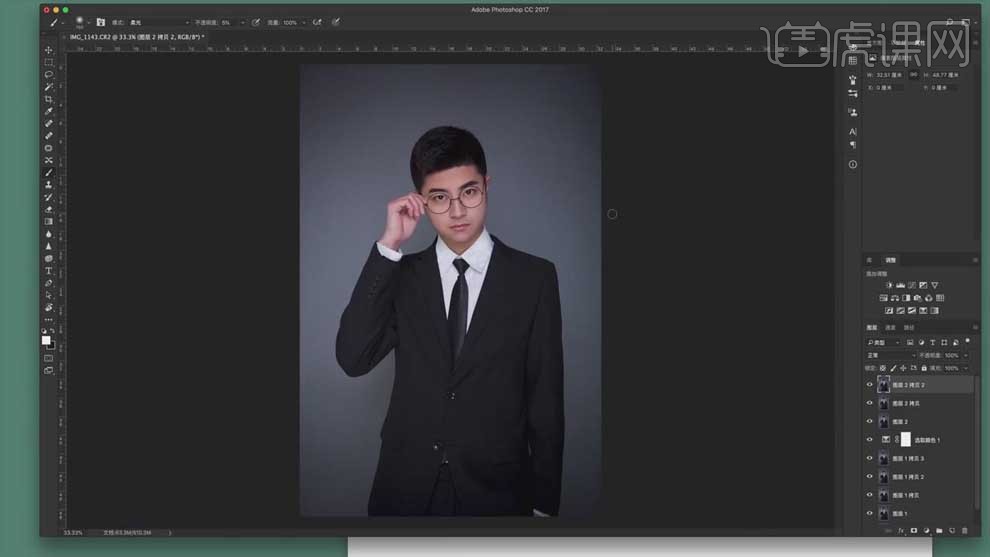The image size is (990, 557).
Task: Toggle lock all for layer
Action: pos(924,368)
